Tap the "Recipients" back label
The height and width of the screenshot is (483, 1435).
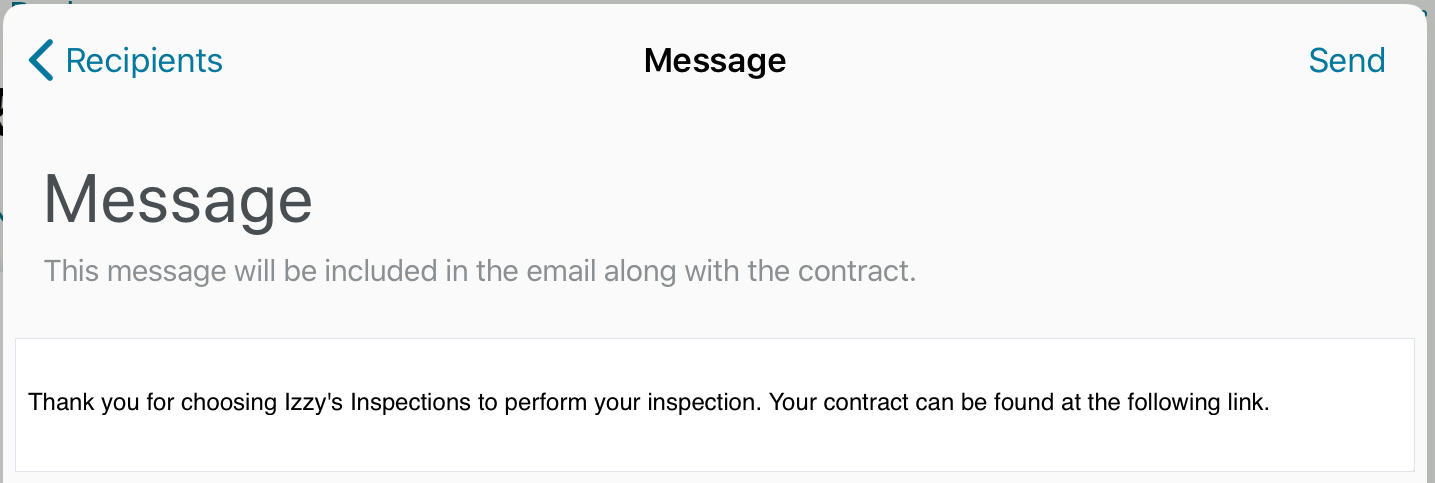point(144,61)
